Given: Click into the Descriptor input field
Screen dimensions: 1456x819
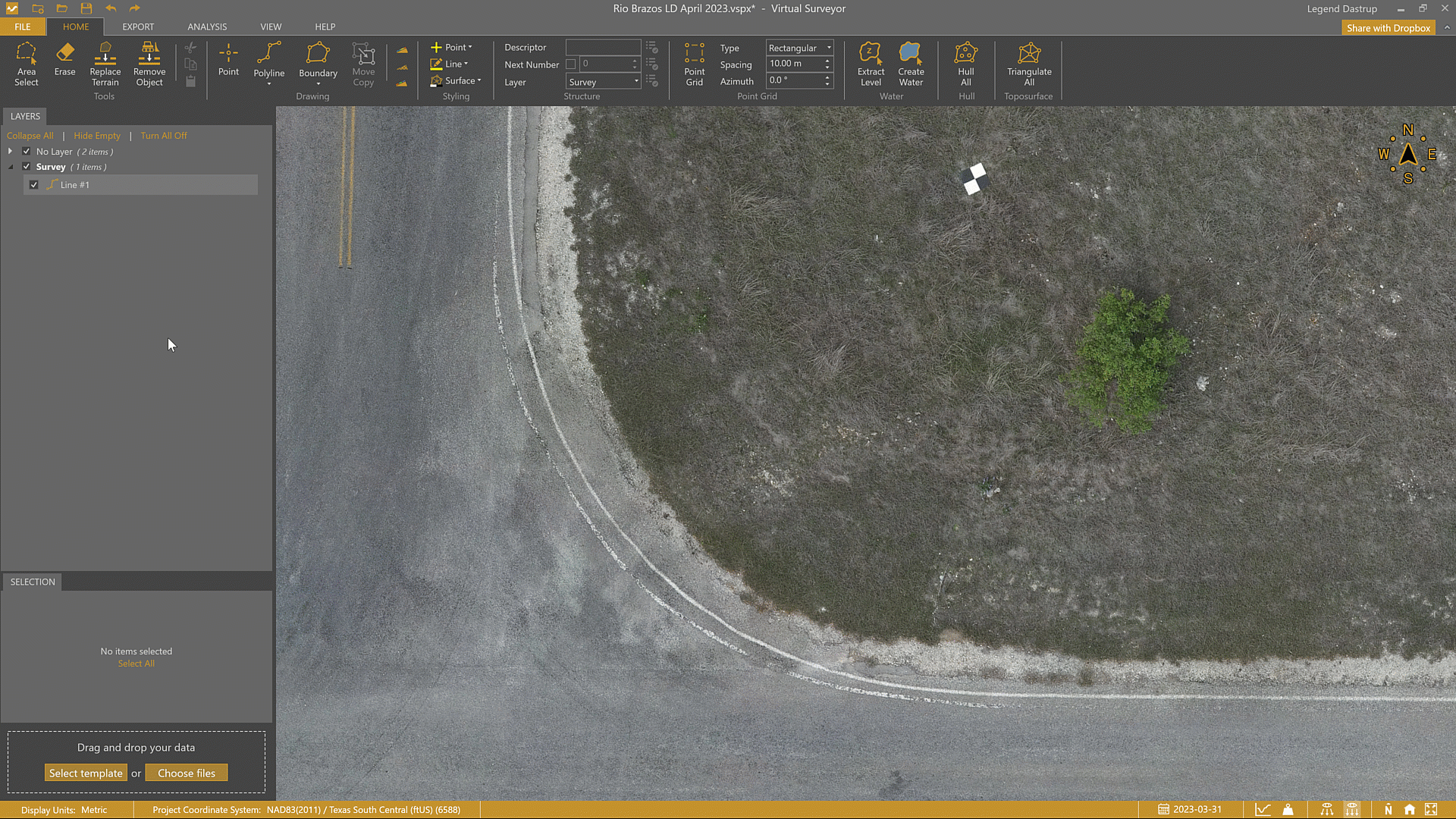Looking at the screenshot, I should click(x=603, y=47).
